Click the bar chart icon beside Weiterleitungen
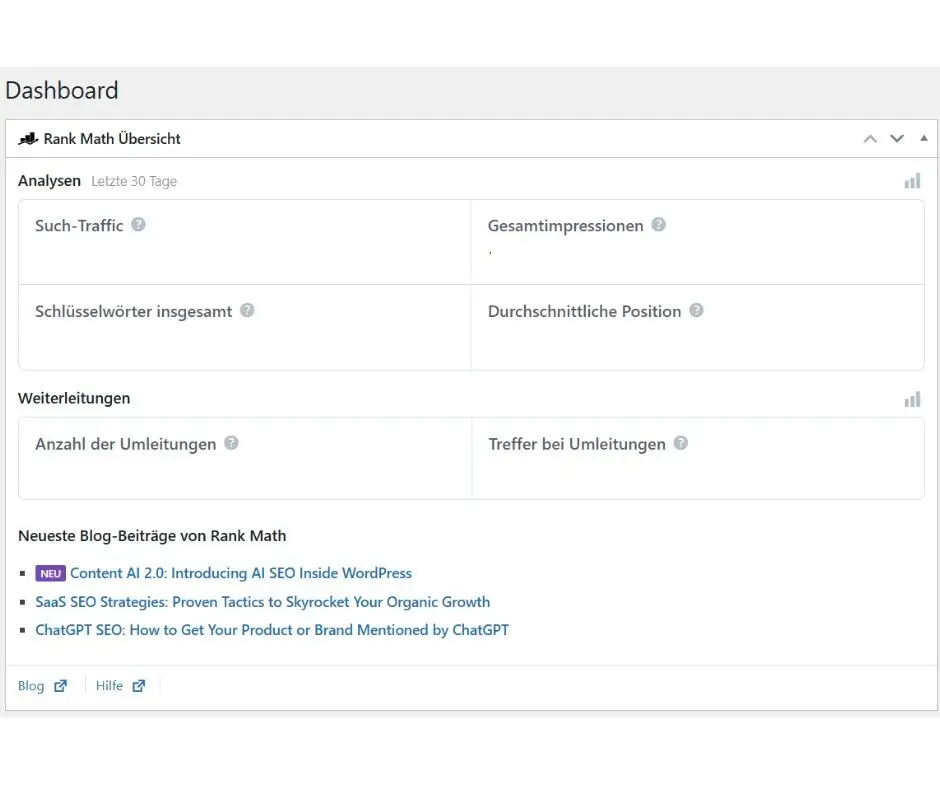940x788 pixels. [912, 399]
